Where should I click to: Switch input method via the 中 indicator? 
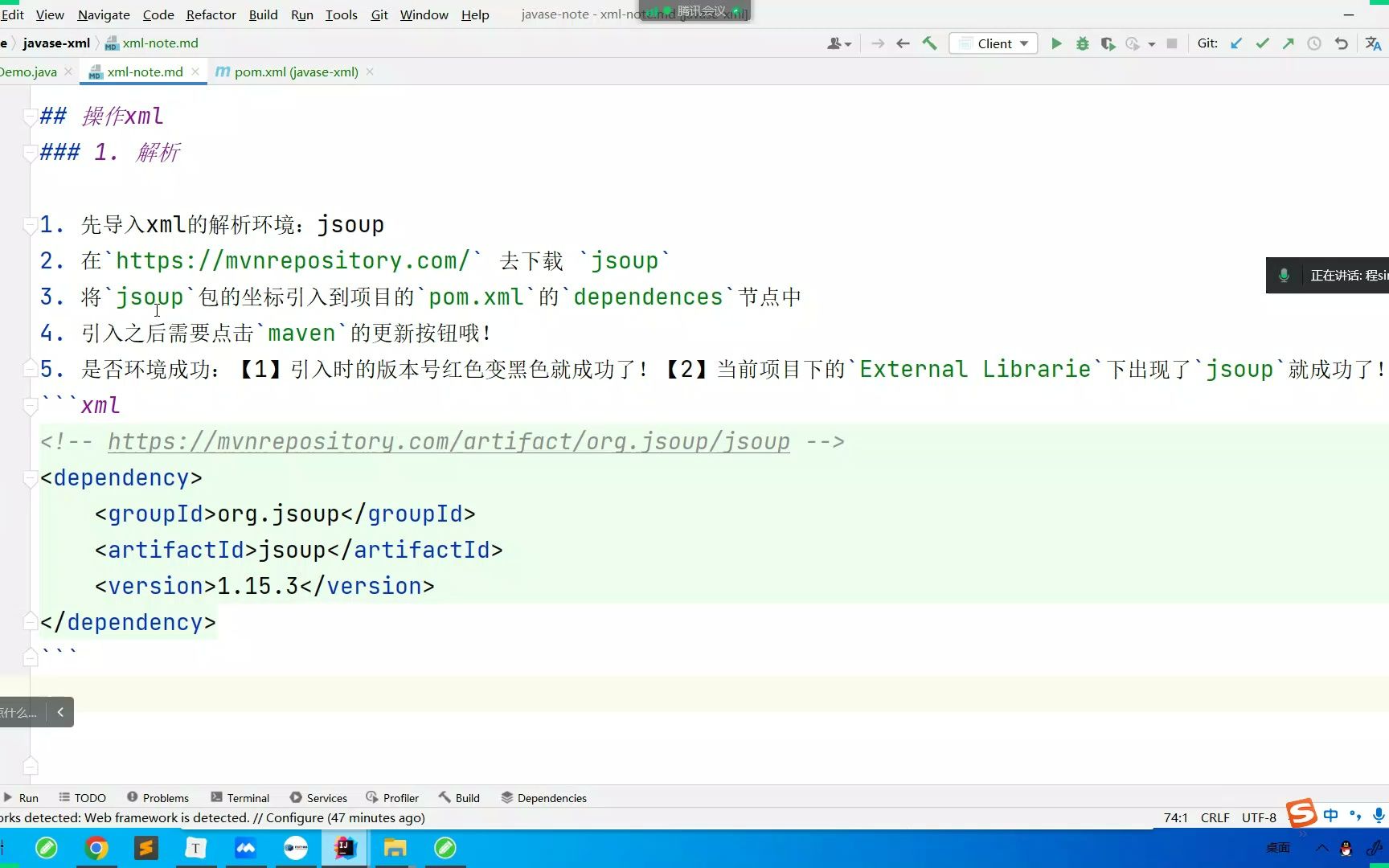point(1331,814)
